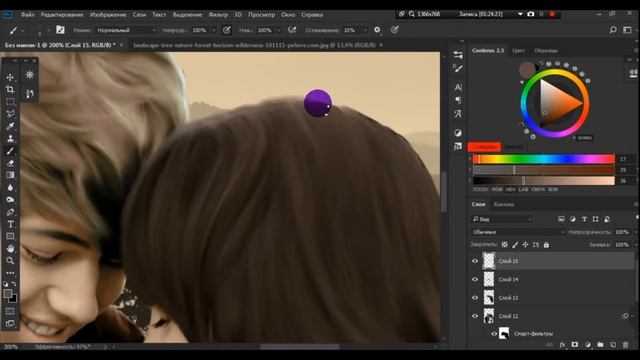Create a new layer group folder
The width and height of the screenshot is (640, 360).
(600, 345)
